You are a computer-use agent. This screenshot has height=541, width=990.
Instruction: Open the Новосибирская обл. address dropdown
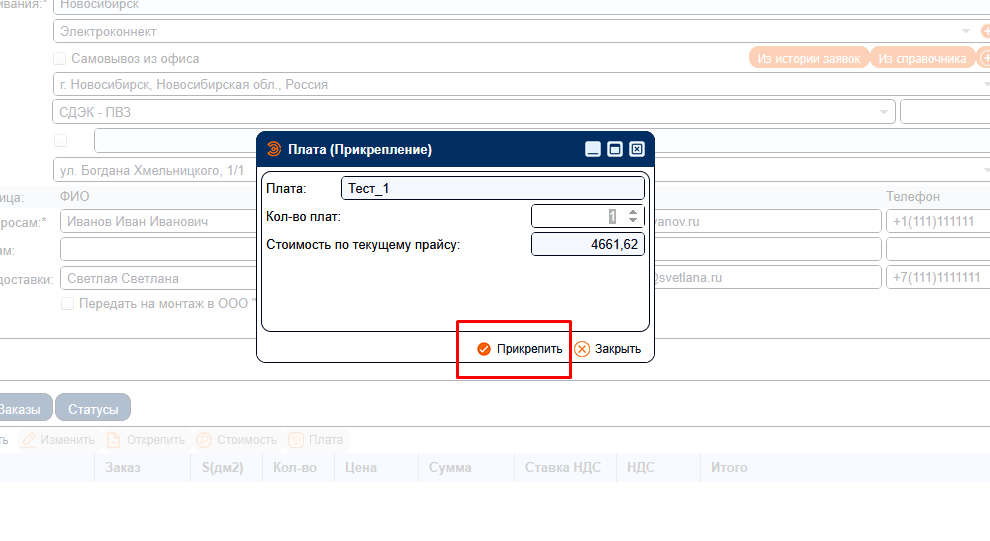pyautogui.click(x=984, y=85)
